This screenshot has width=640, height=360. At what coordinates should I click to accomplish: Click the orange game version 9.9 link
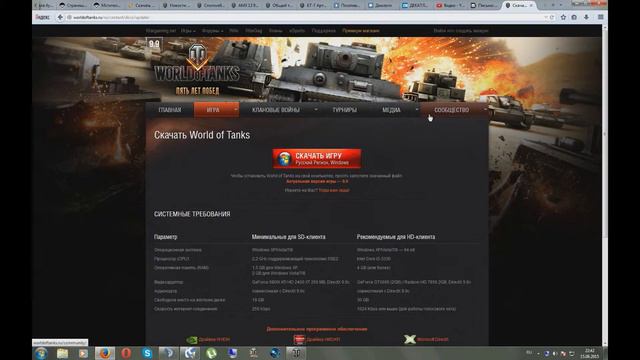[317, 181]
